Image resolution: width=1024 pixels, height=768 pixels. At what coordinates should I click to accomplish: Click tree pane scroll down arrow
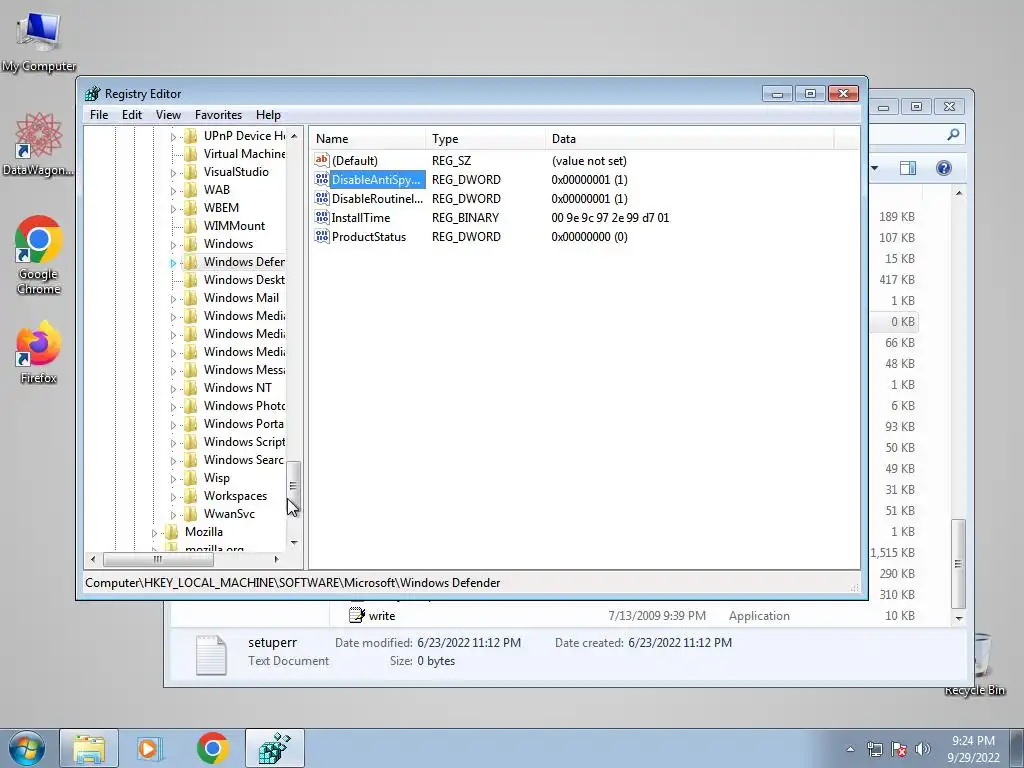[294, 542]
